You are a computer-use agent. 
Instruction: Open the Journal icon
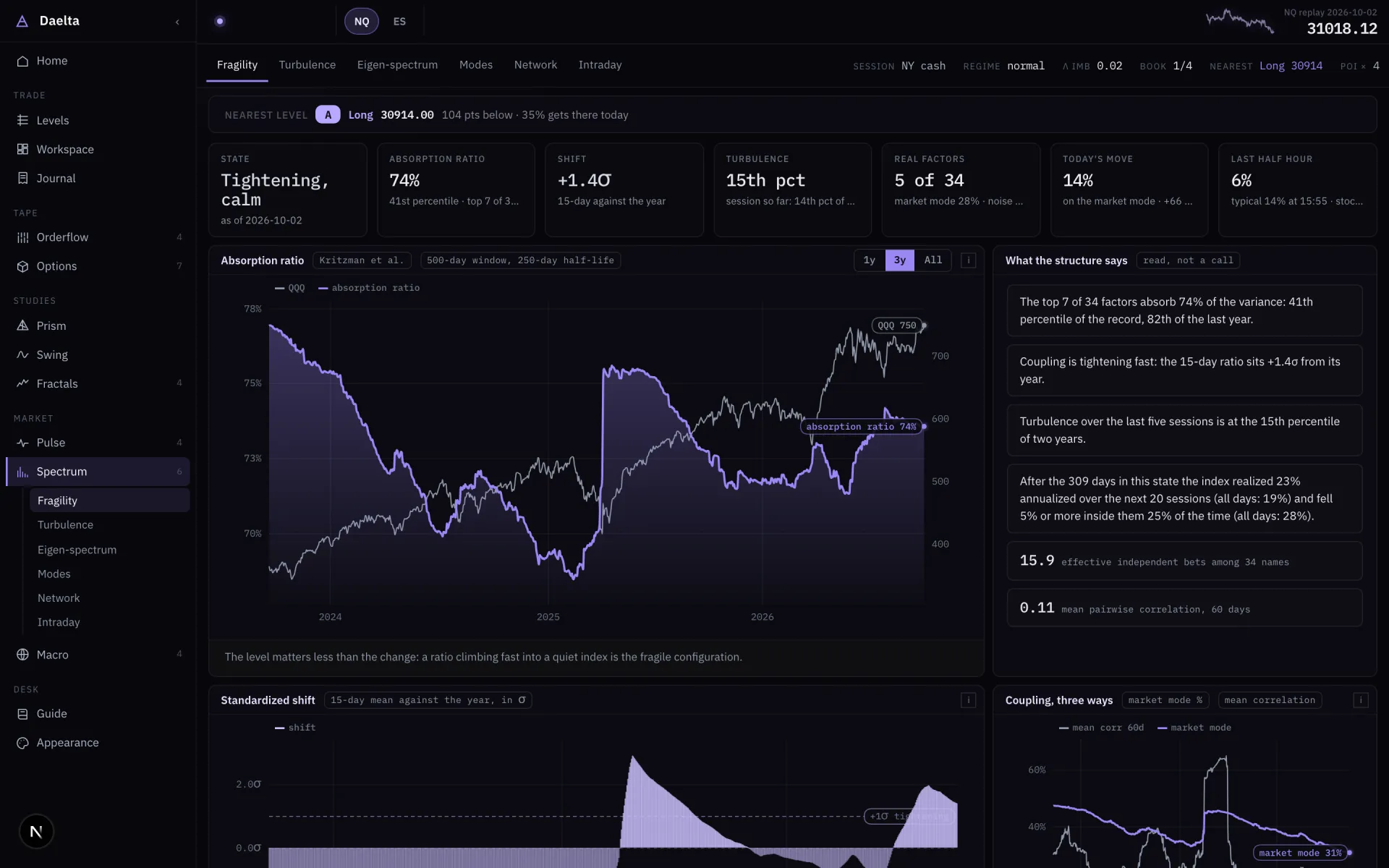click(22, 178)
